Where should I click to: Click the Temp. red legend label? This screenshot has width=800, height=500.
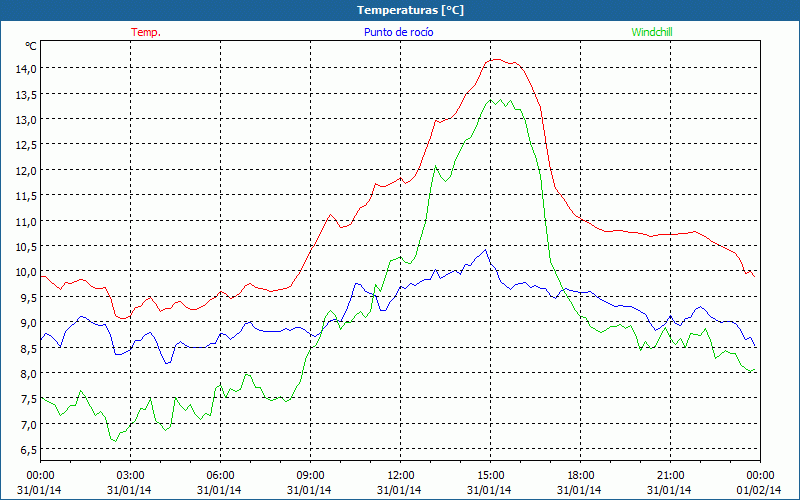(146, 32)
